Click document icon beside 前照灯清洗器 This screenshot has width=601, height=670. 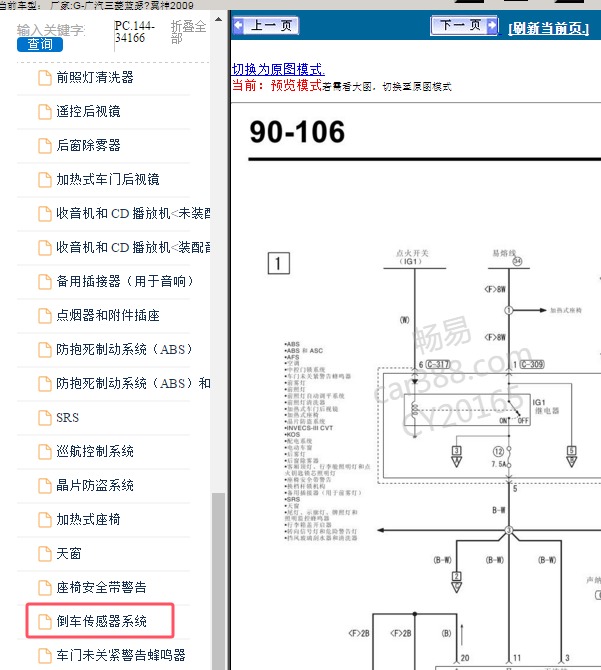[45, 78]
